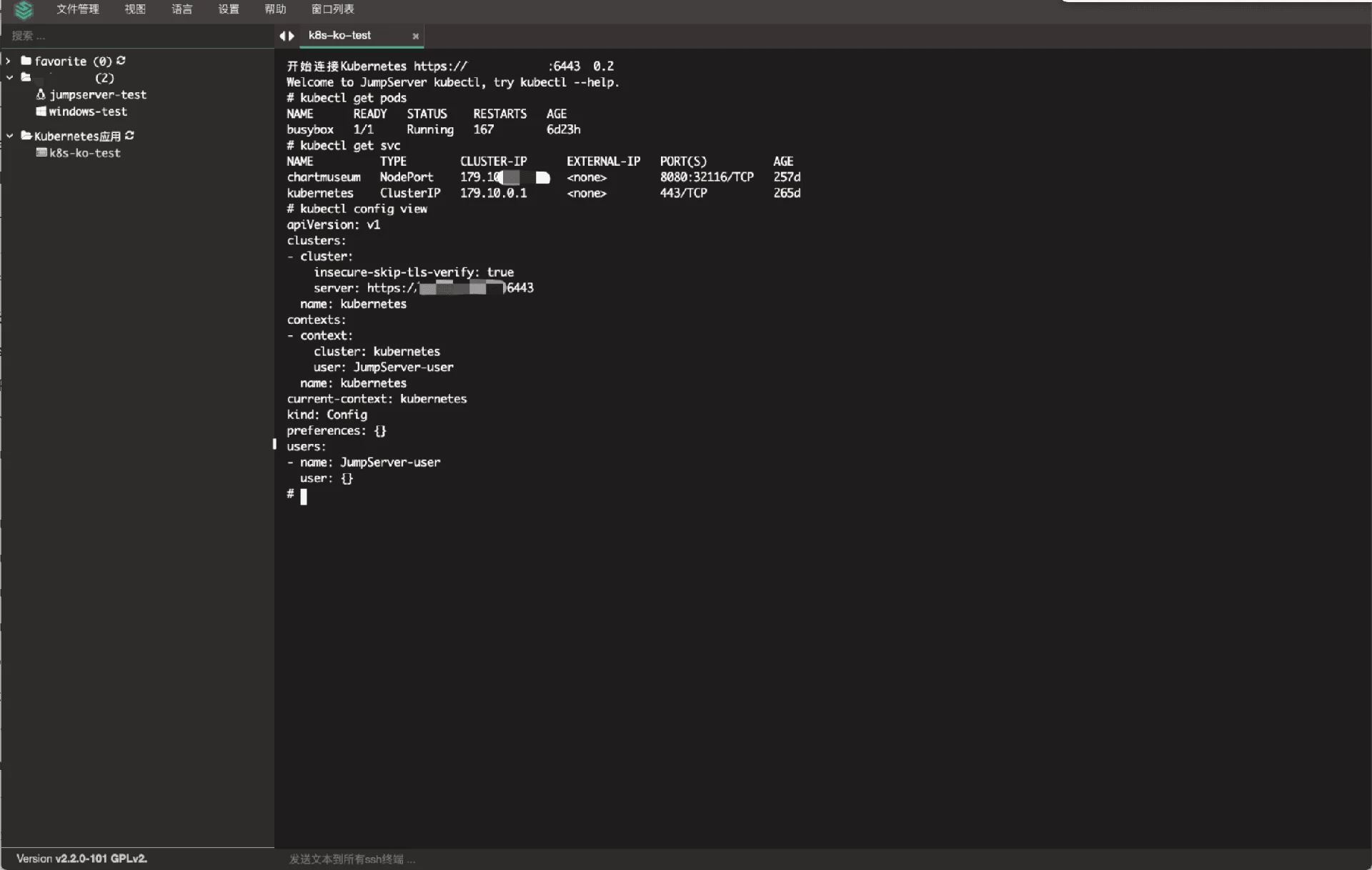Click the 6d23h pod age value
The image size is (1372, 870).
tap(563, 129)
